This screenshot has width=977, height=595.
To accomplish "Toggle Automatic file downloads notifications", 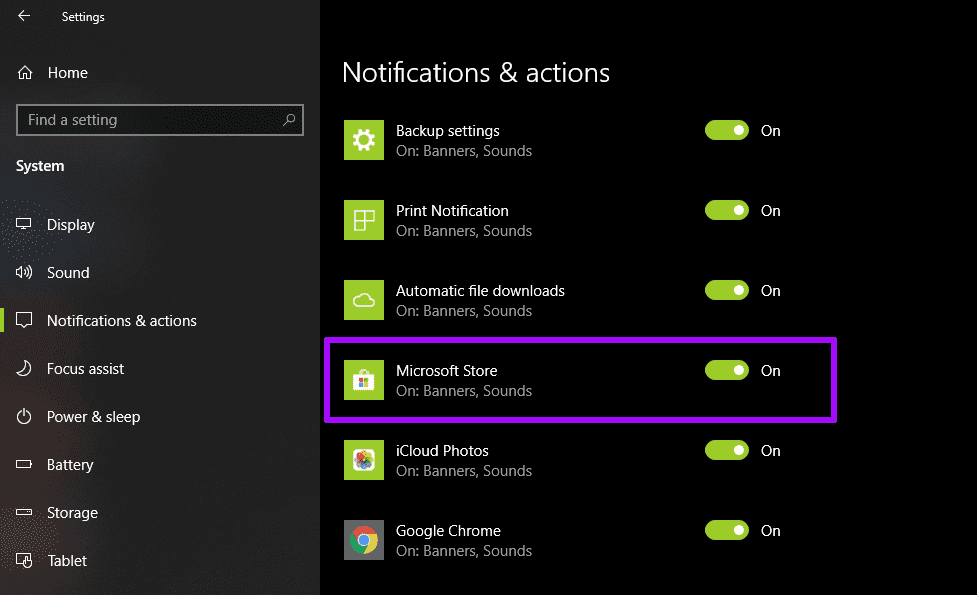I will coord(727,290).
